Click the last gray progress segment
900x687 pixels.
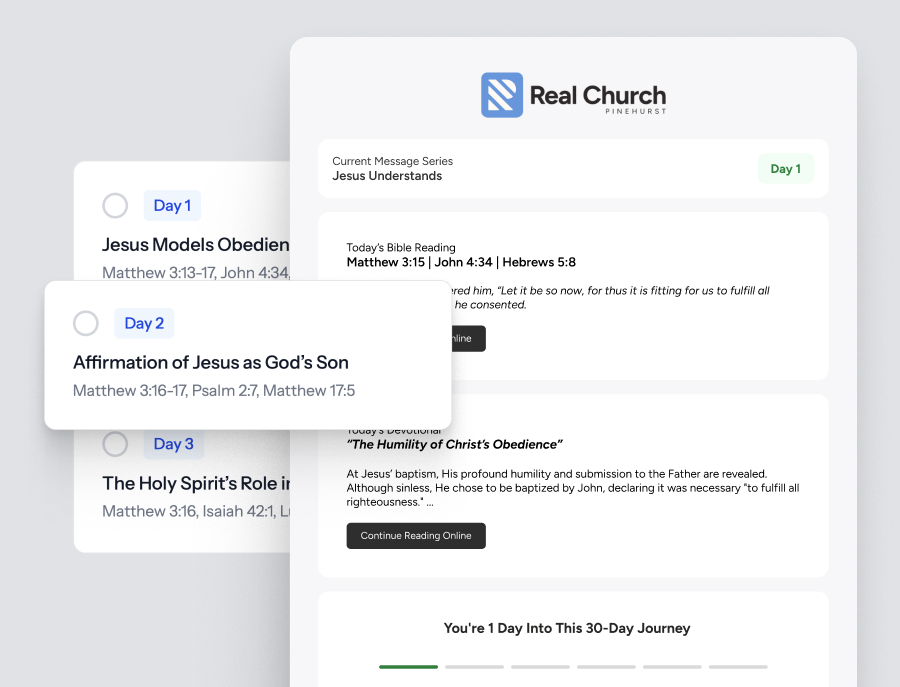[738, 666]
